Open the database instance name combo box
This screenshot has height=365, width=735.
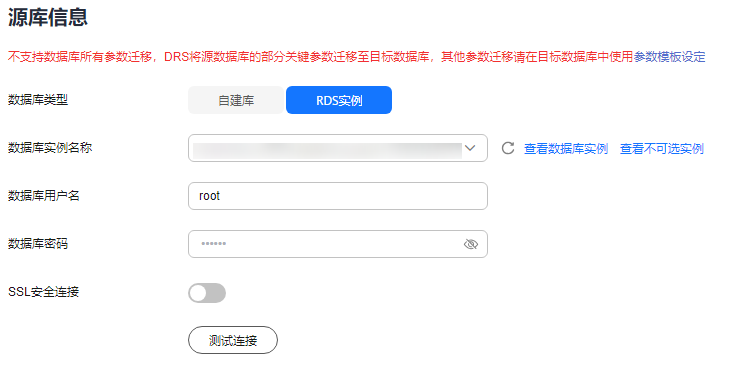point(338,148)
